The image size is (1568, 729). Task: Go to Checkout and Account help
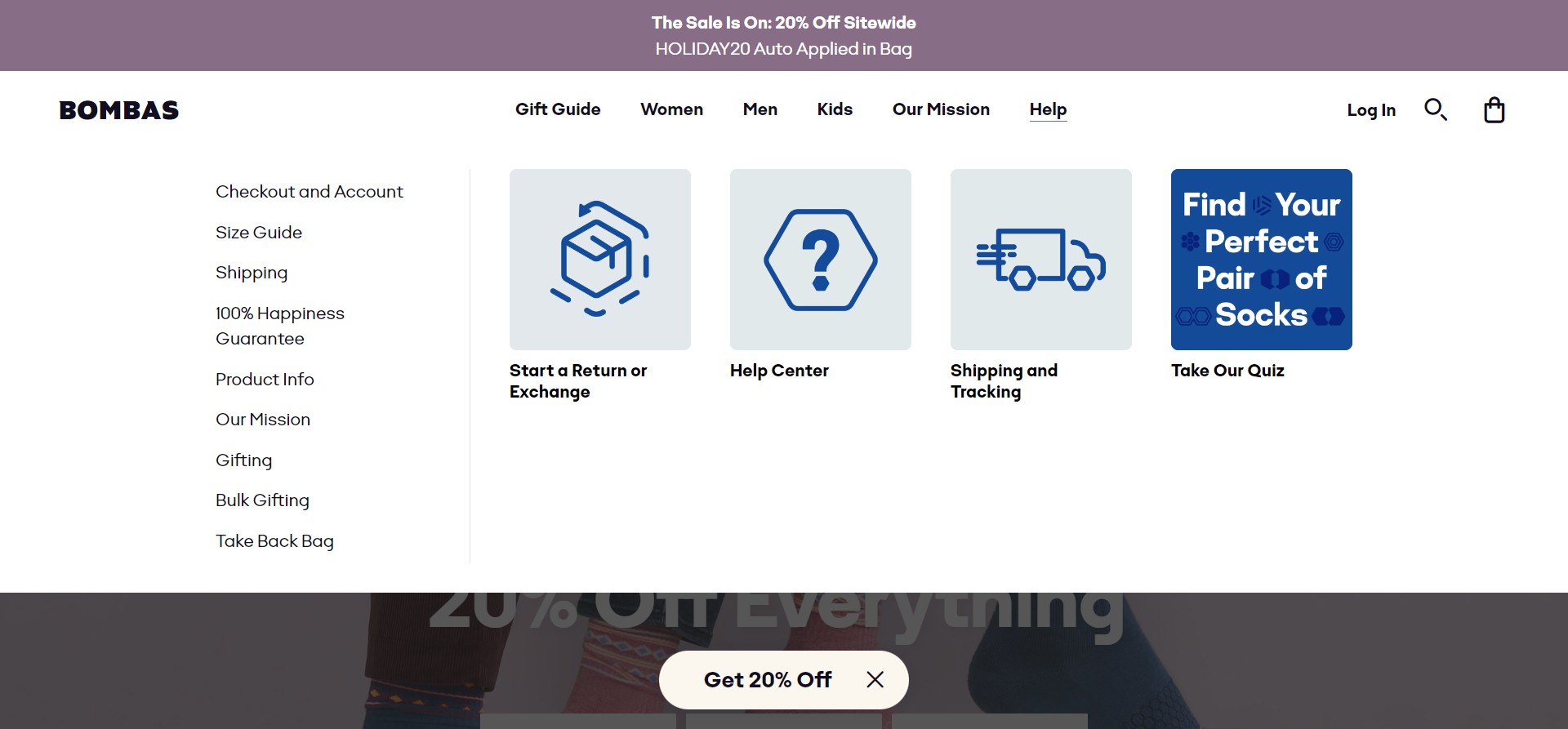[x=309, y=192]
